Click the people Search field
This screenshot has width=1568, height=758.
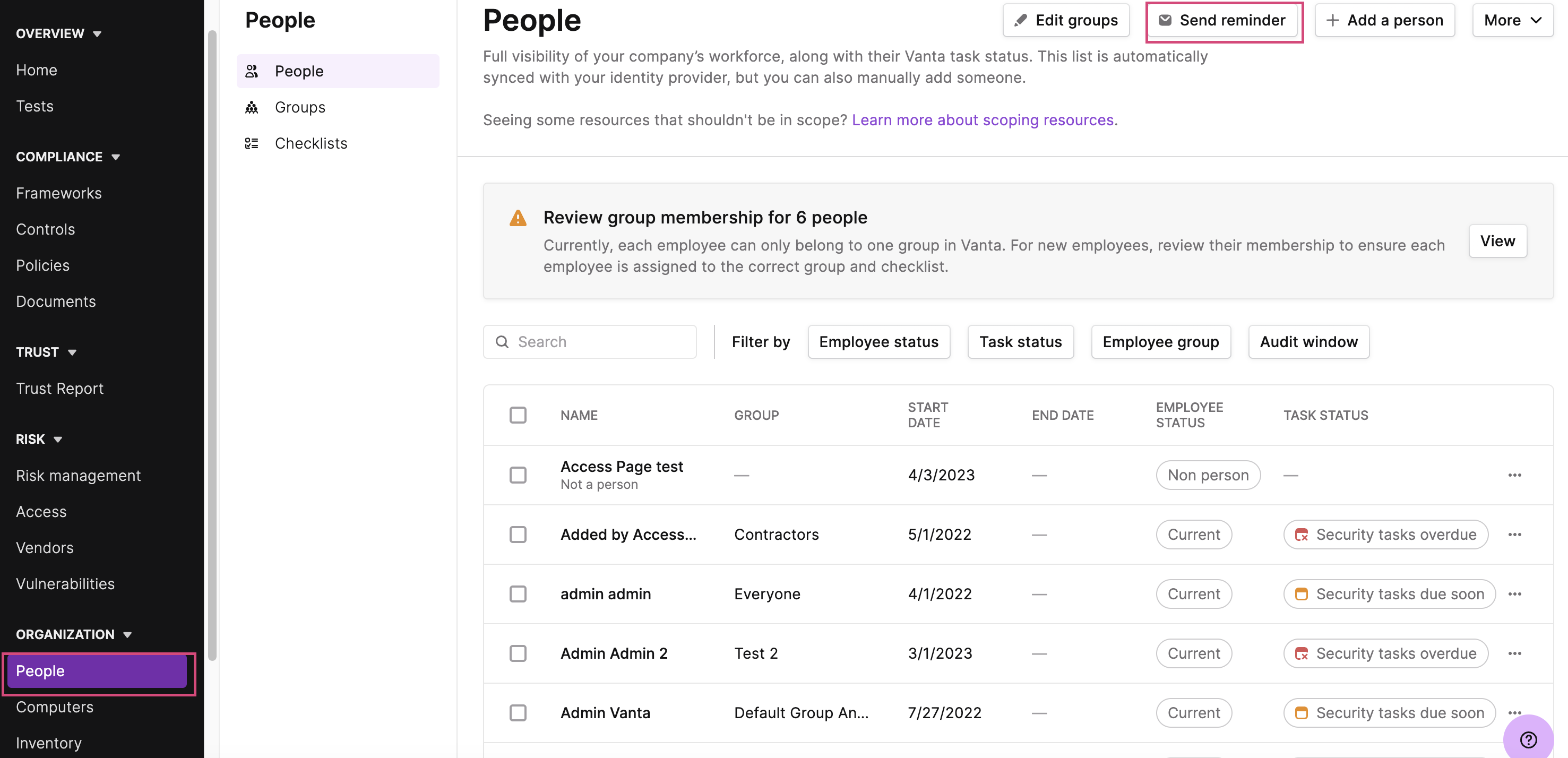(590, 342)
